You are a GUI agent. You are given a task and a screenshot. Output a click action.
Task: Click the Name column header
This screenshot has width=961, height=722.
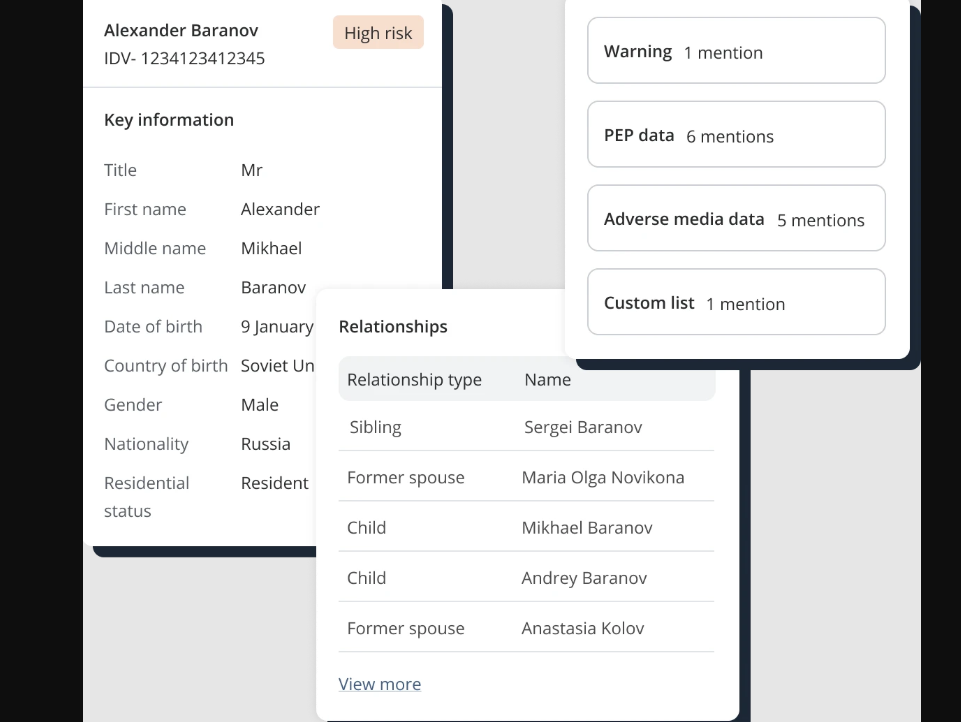[x=547, y=380]
